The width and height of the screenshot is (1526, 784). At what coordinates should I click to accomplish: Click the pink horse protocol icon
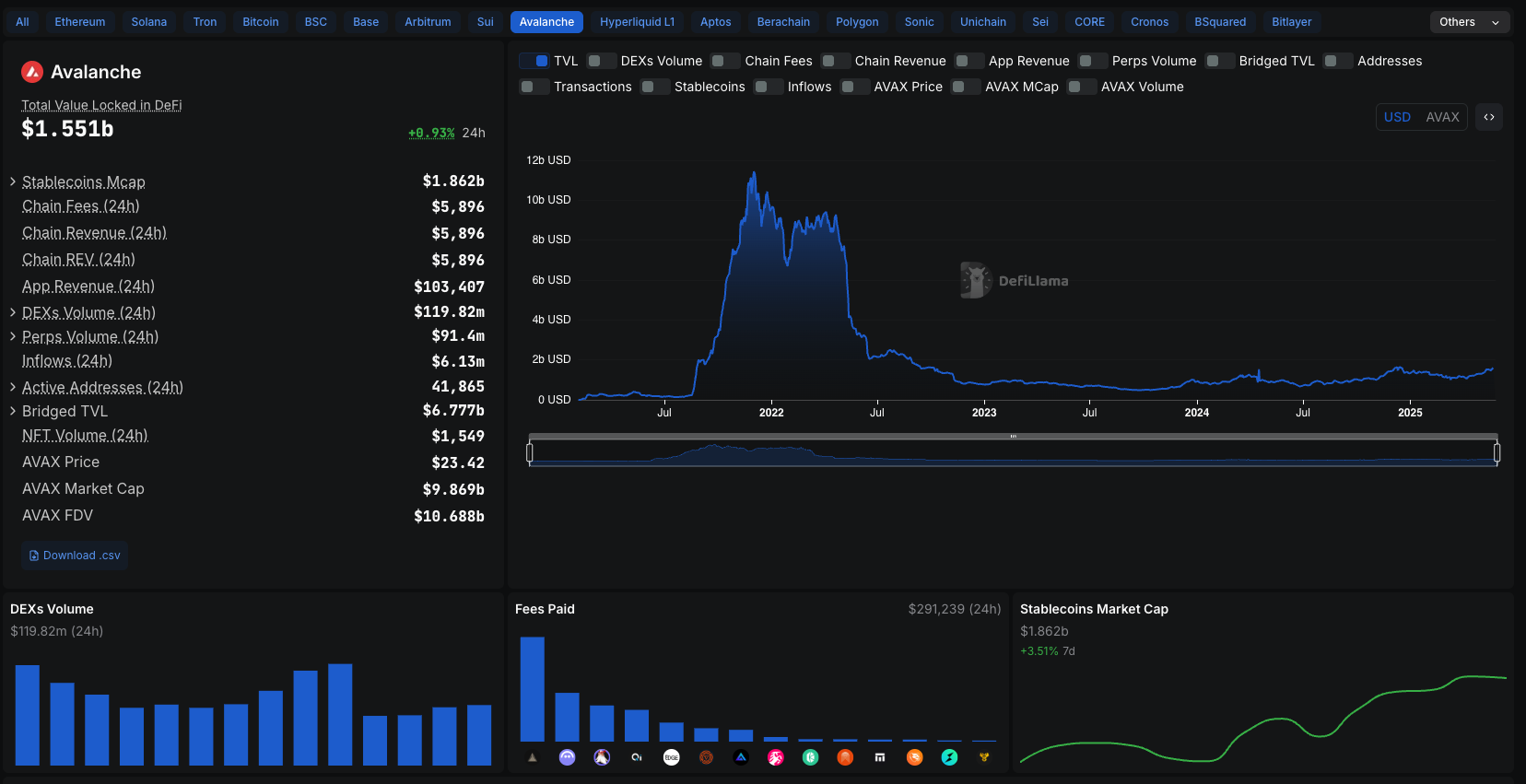[776, 757]
